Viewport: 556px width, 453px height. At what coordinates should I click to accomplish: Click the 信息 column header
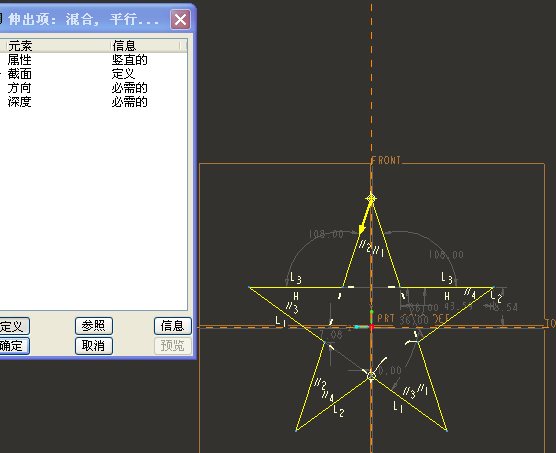click(x=145, y=46)
